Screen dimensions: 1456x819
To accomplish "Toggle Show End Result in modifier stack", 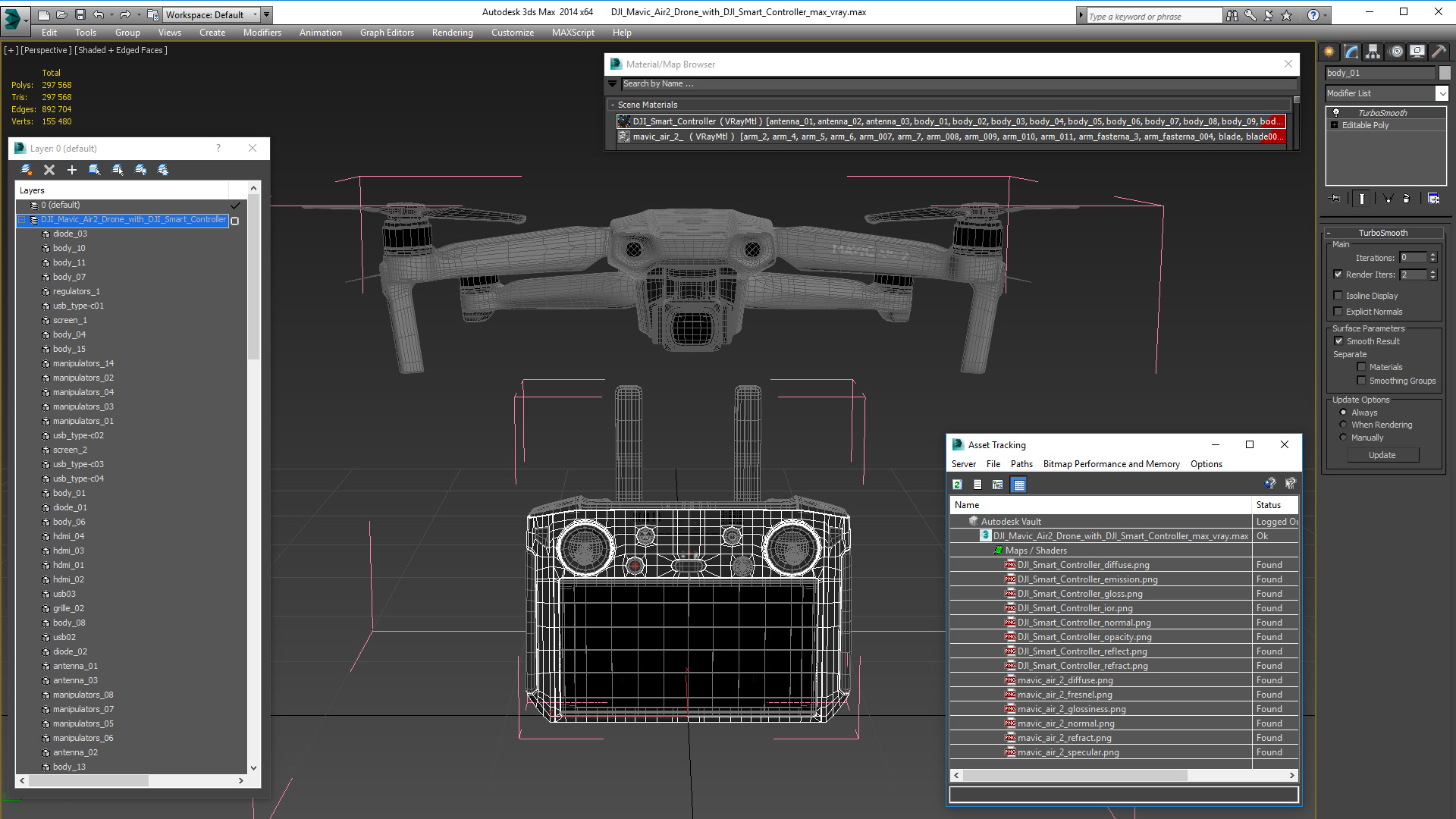I will pos(1362,199).
